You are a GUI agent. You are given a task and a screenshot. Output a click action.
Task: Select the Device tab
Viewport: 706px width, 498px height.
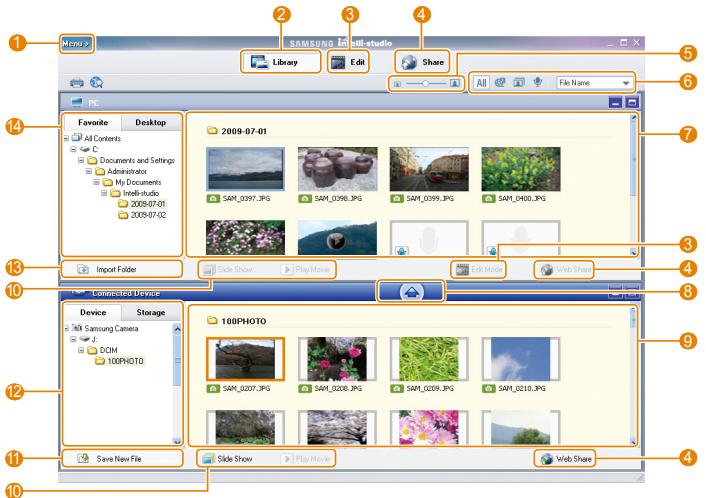click(93, 312)
